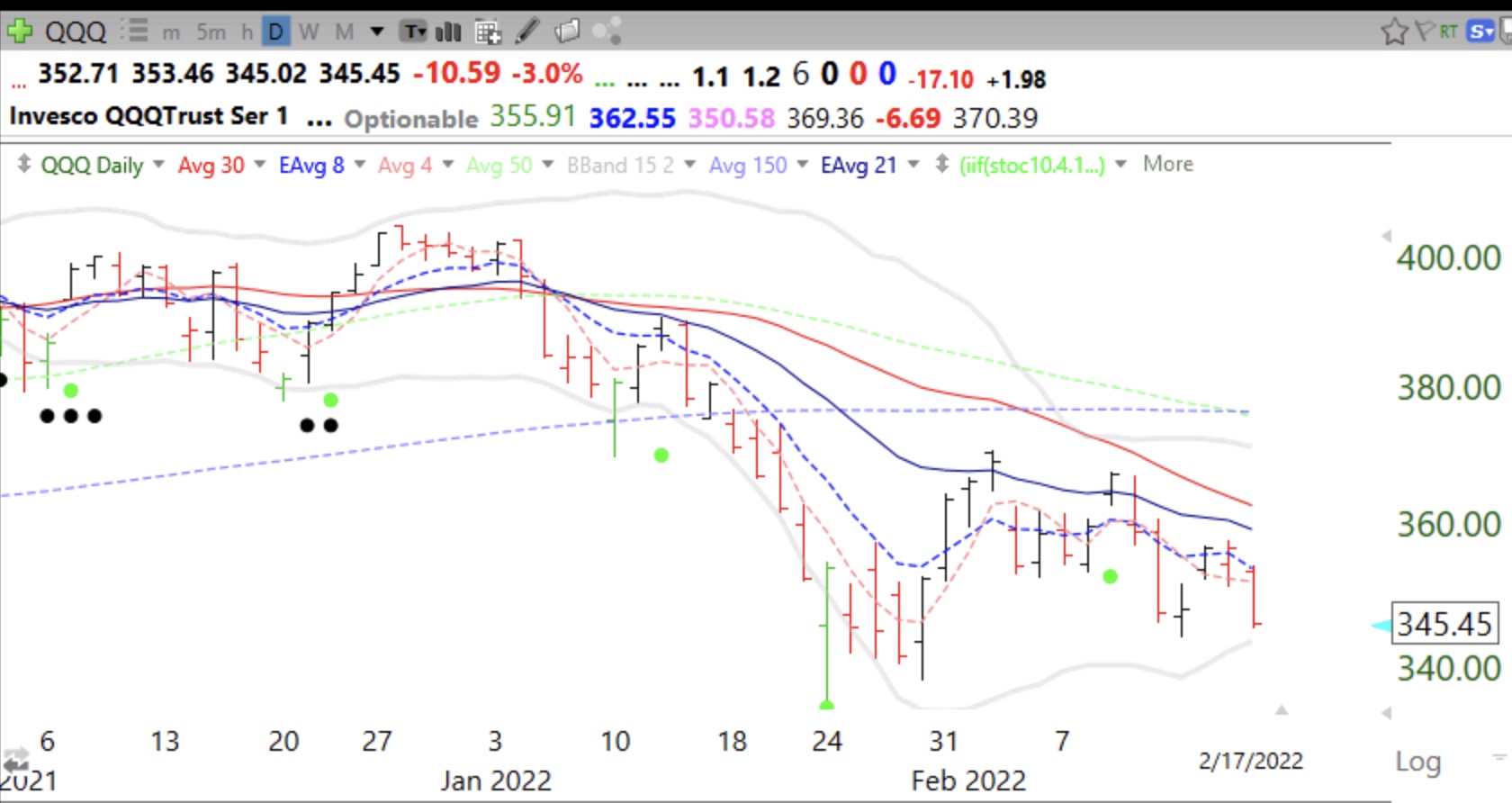Click the Jan 2022 time axis label
This screenshot has width=1512, height=803.
[496, 780]
